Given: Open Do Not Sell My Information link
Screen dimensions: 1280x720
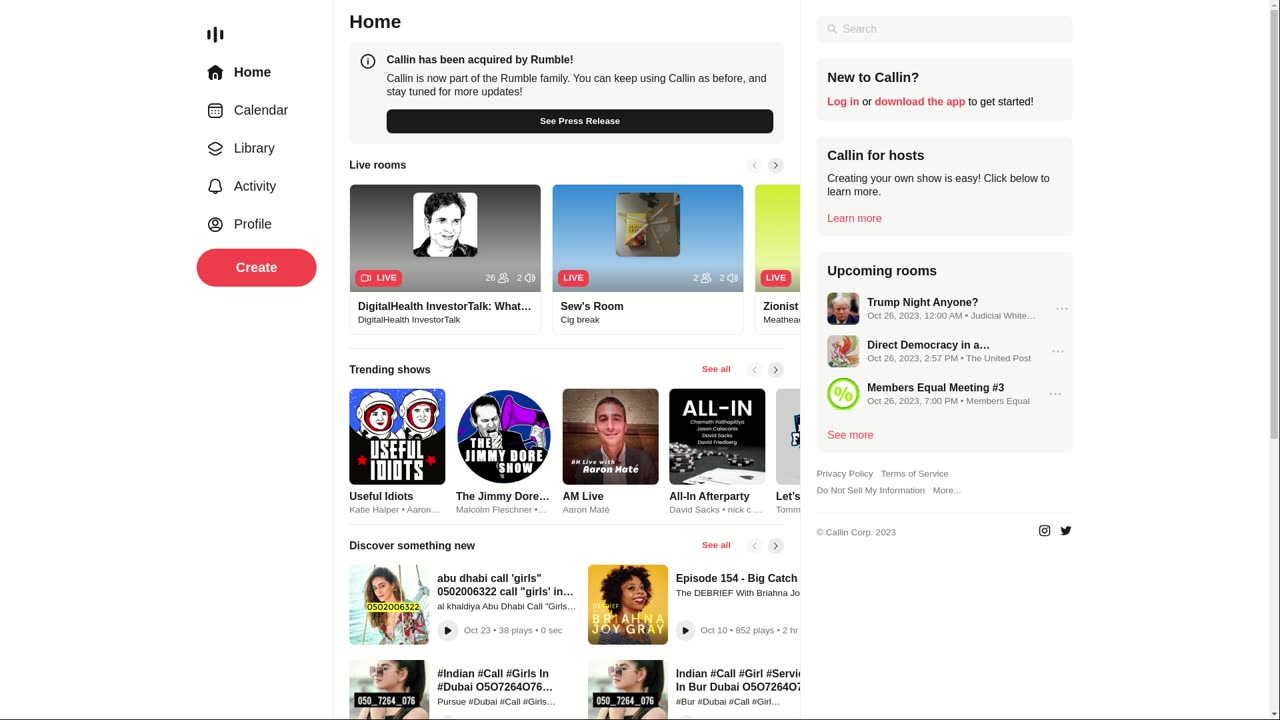Looking at the screenshot, I should 871,491.
